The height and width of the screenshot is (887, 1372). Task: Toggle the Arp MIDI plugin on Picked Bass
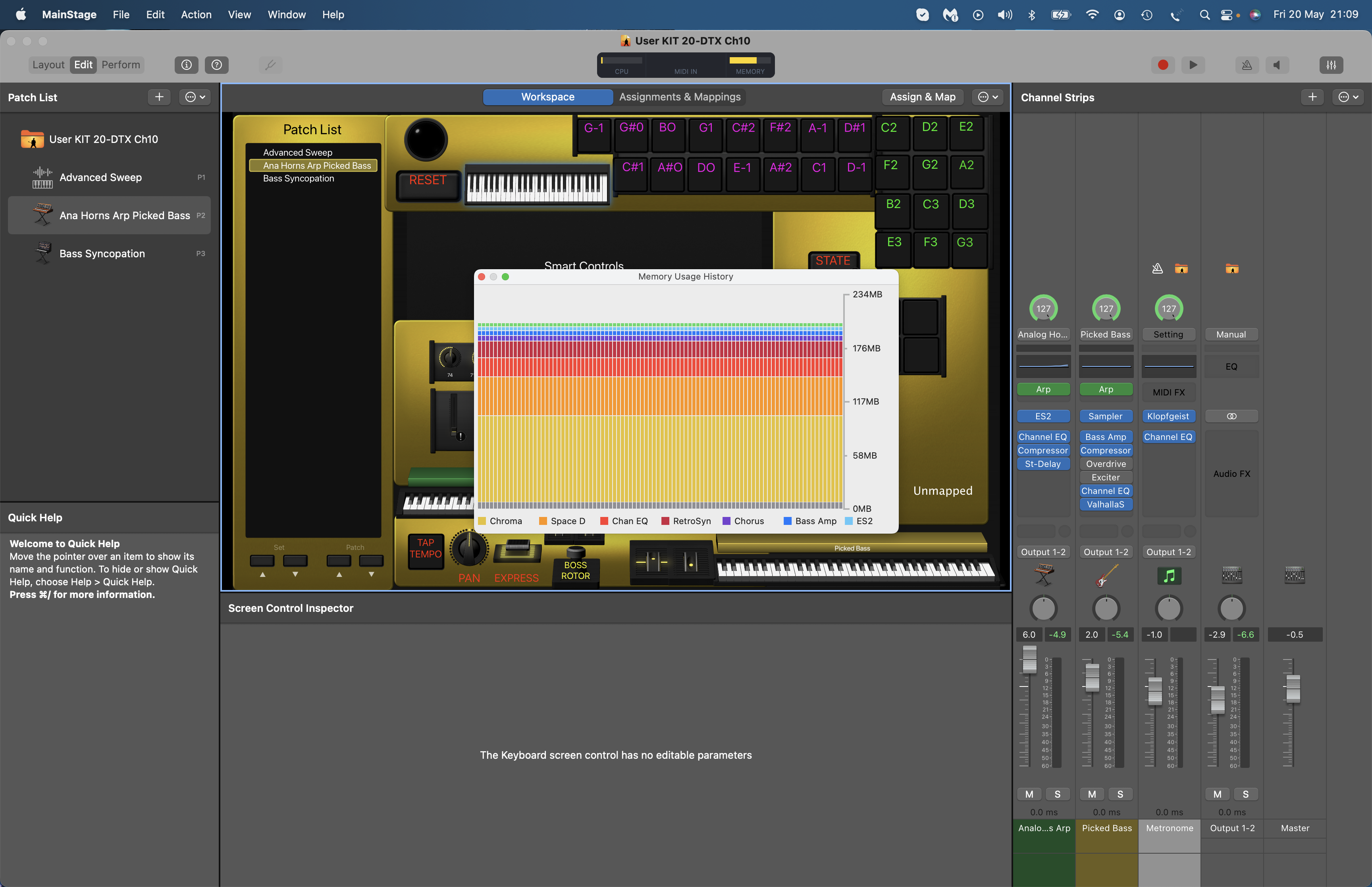(1106, 390)
